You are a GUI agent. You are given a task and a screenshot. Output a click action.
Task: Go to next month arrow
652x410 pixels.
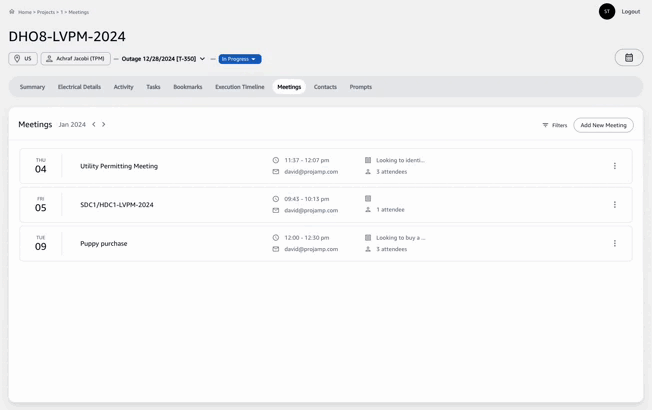coord(104,125)
